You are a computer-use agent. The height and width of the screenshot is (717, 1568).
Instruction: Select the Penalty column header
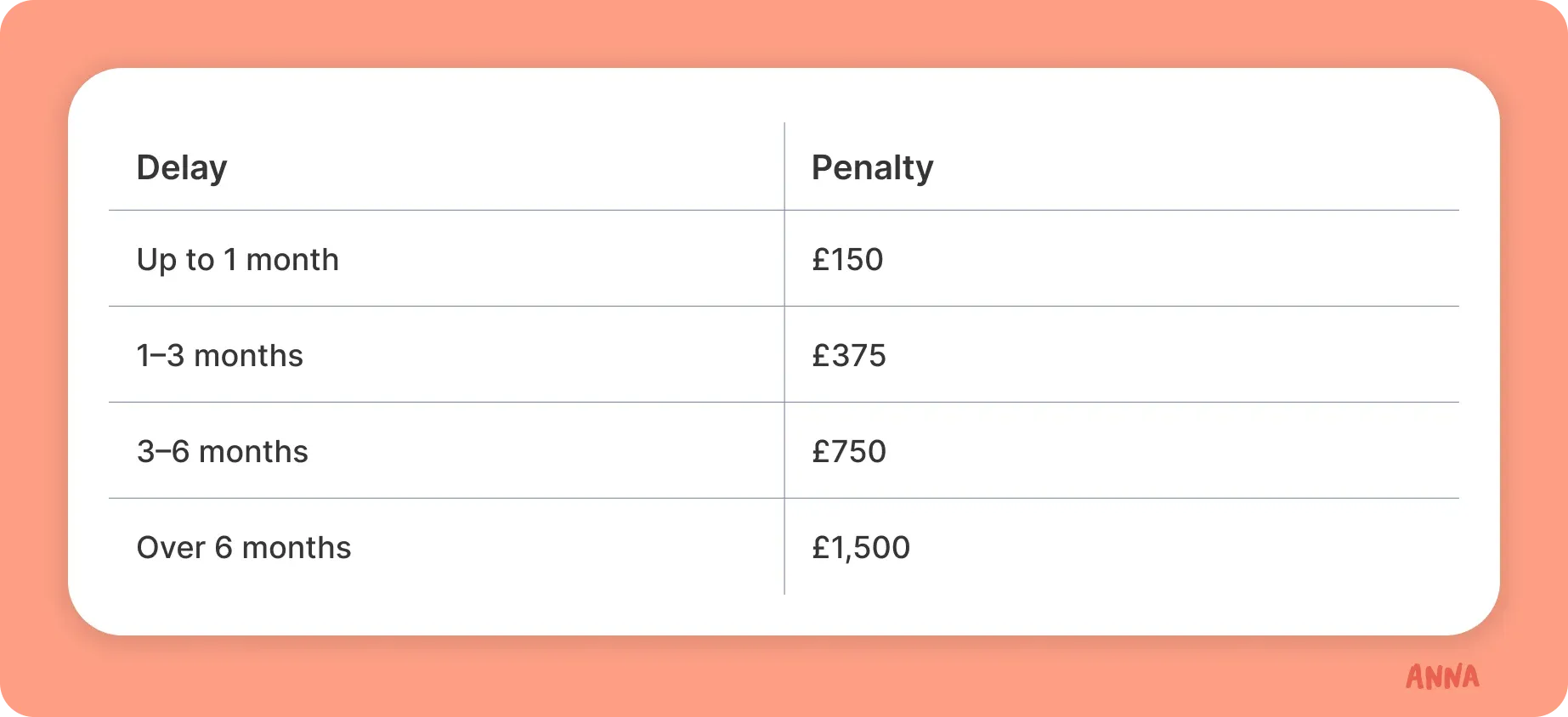coord(872,167)
